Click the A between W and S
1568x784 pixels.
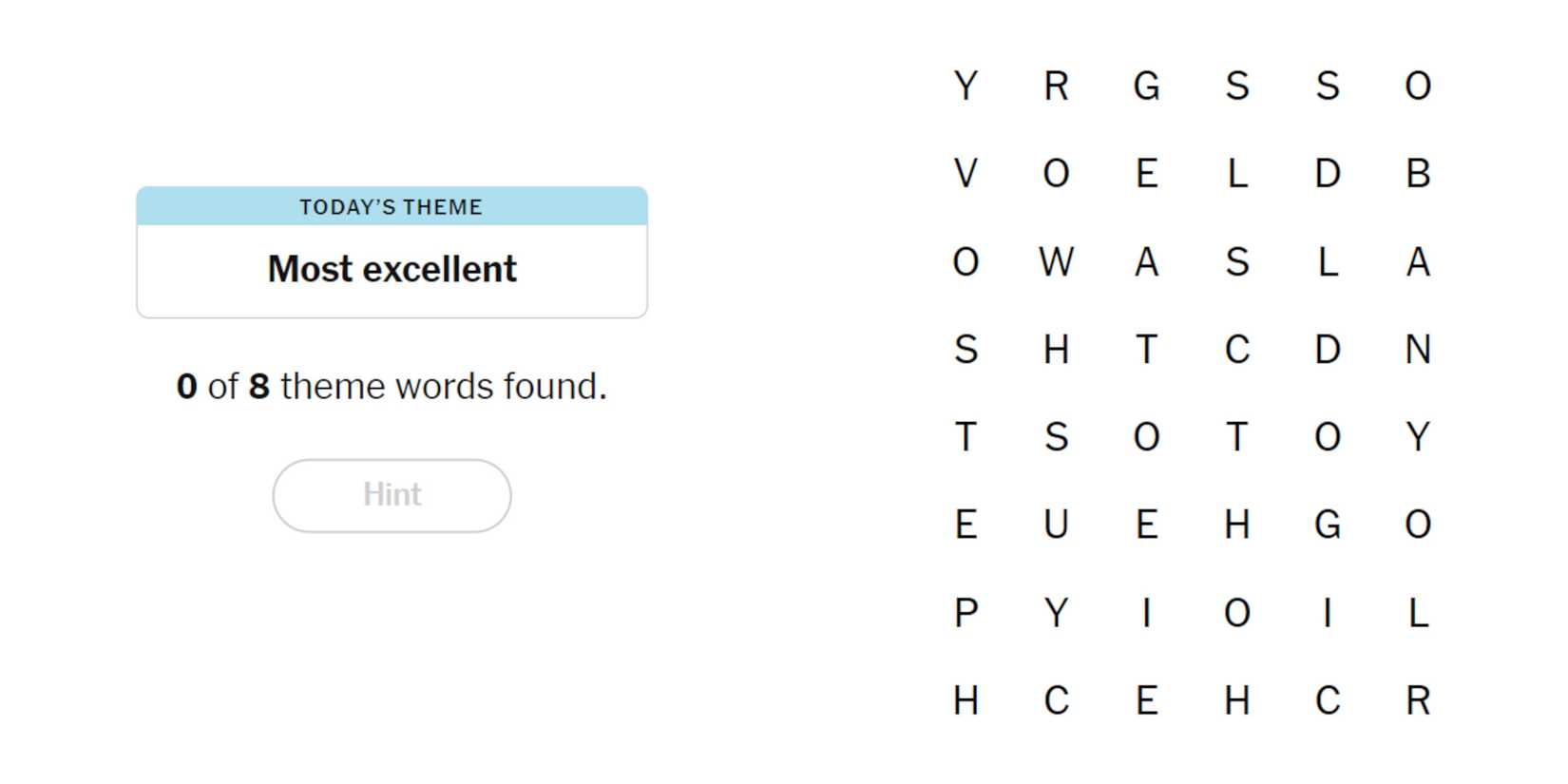[1146, 261]
